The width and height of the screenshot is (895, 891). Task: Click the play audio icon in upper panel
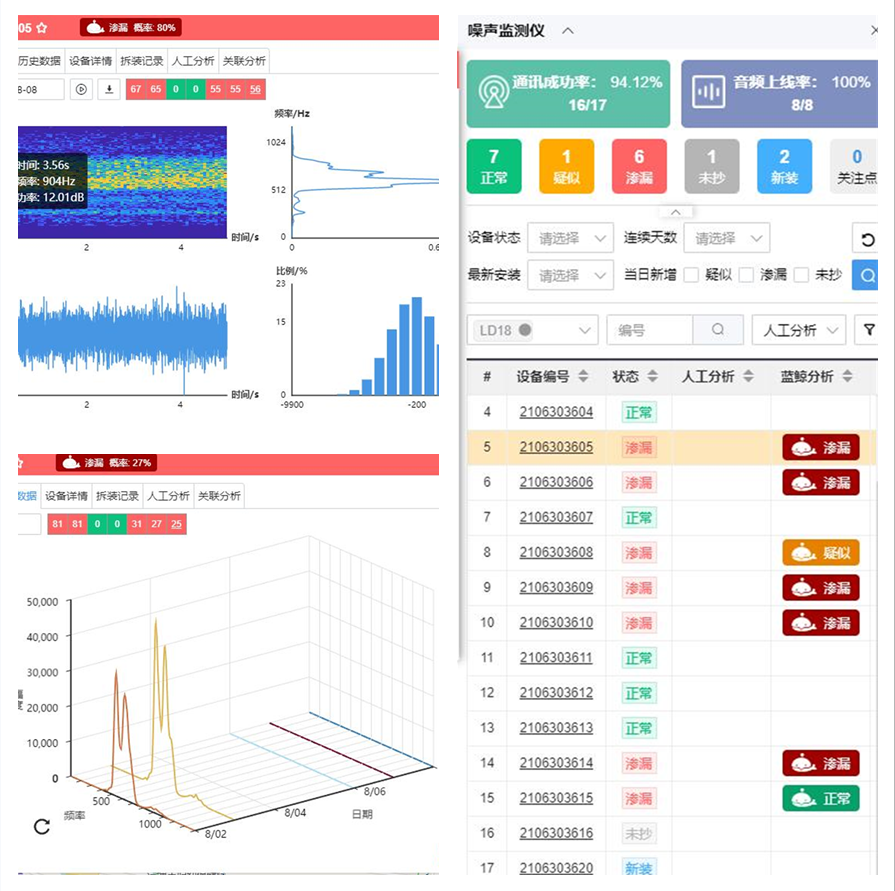point(82,89)
